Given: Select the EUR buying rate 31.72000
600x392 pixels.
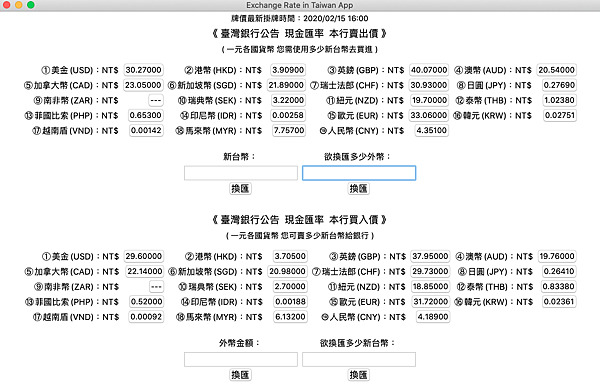Looking at the screenshot, I should (430, 301).
